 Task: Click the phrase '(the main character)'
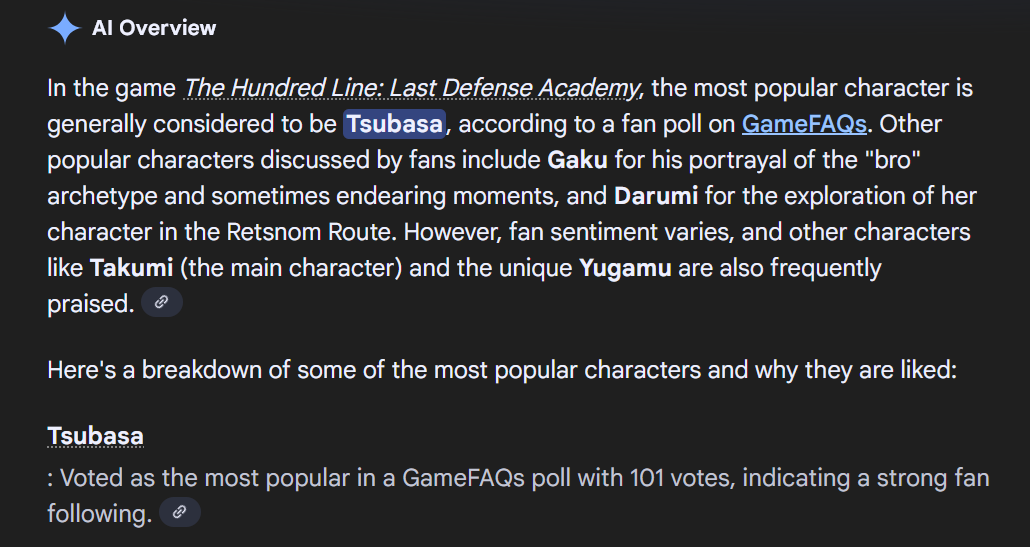[x=290, y=268]
